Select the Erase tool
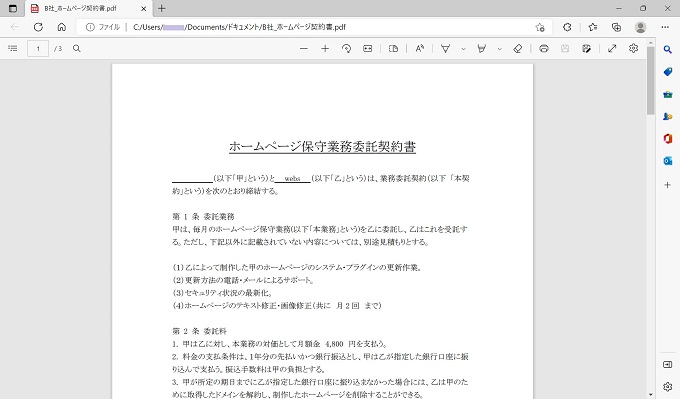This screenshot has height=399, width=680. click(517, 49)
